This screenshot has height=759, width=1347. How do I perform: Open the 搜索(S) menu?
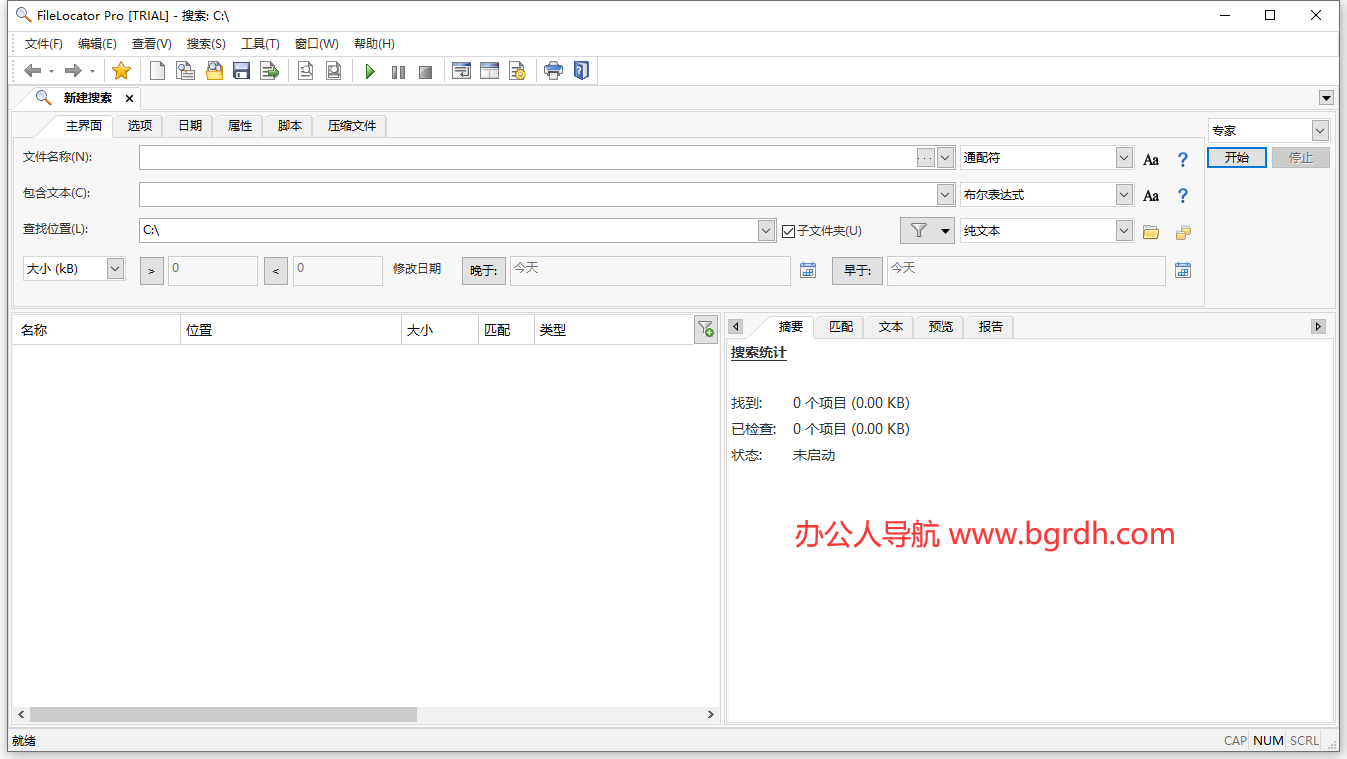pos(206,43)
